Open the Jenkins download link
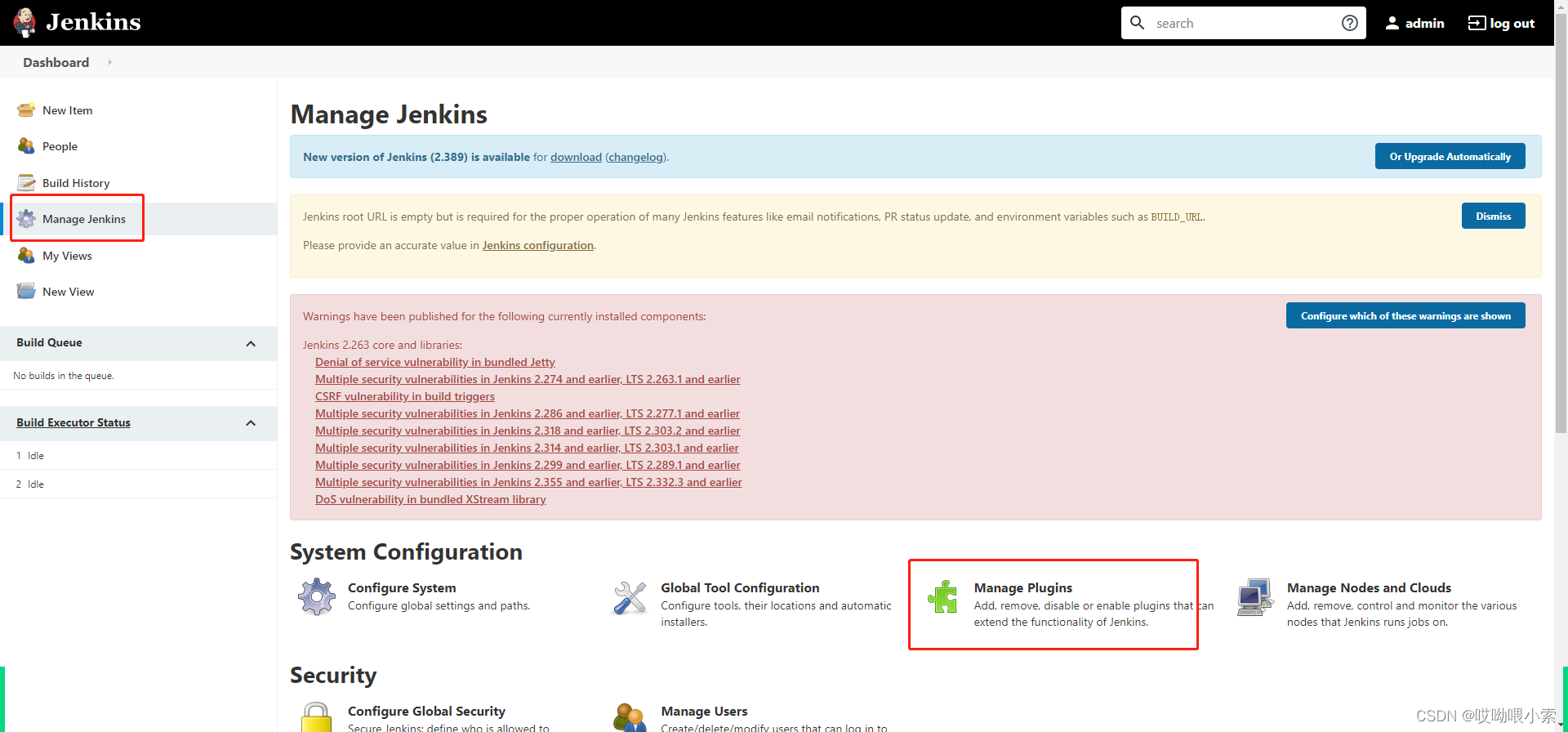Screen dimensions: 1568x732 point(576,157)
